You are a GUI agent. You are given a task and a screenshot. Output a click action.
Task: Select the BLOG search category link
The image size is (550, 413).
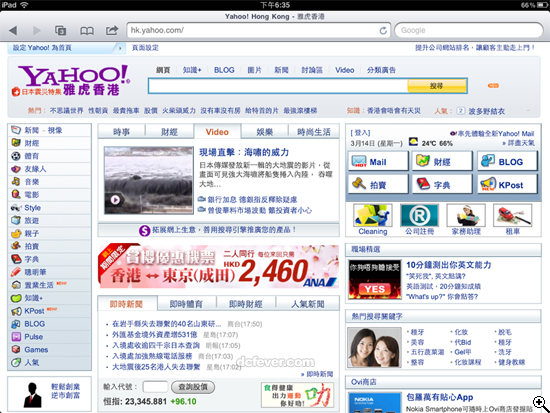point(224,70)
